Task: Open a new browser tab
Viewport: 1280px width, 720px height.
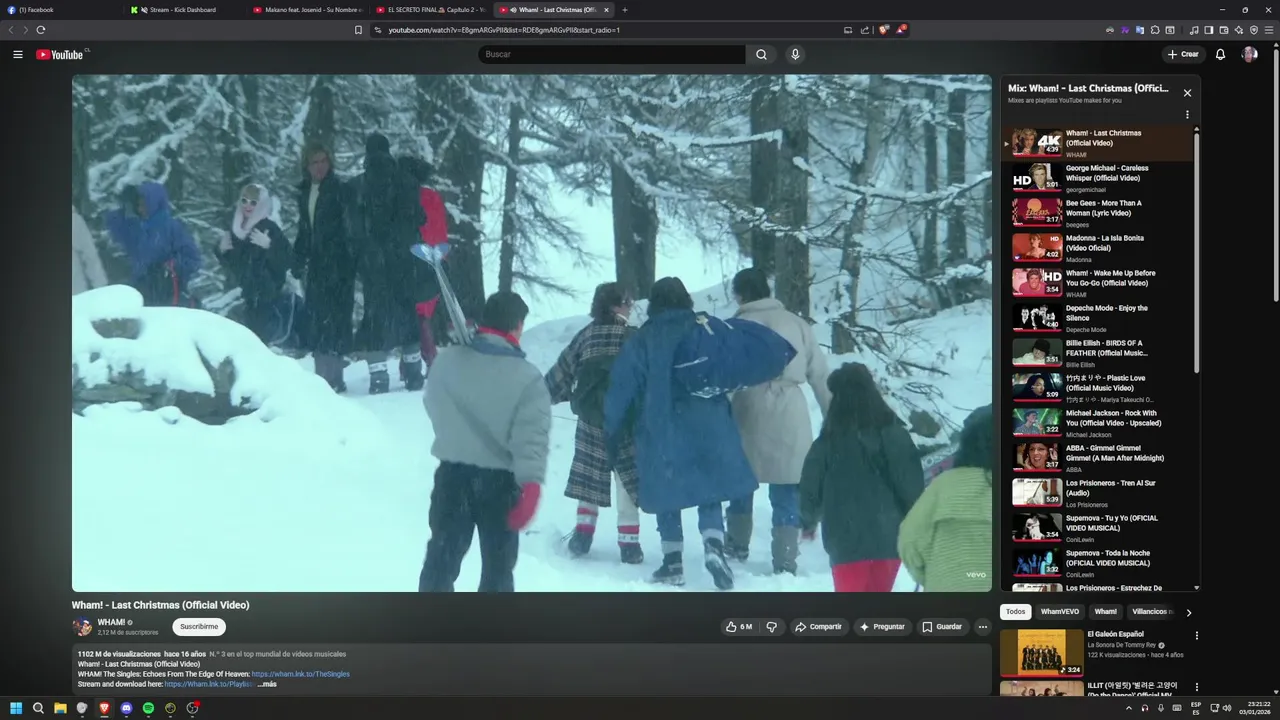Action: [625, 10]
